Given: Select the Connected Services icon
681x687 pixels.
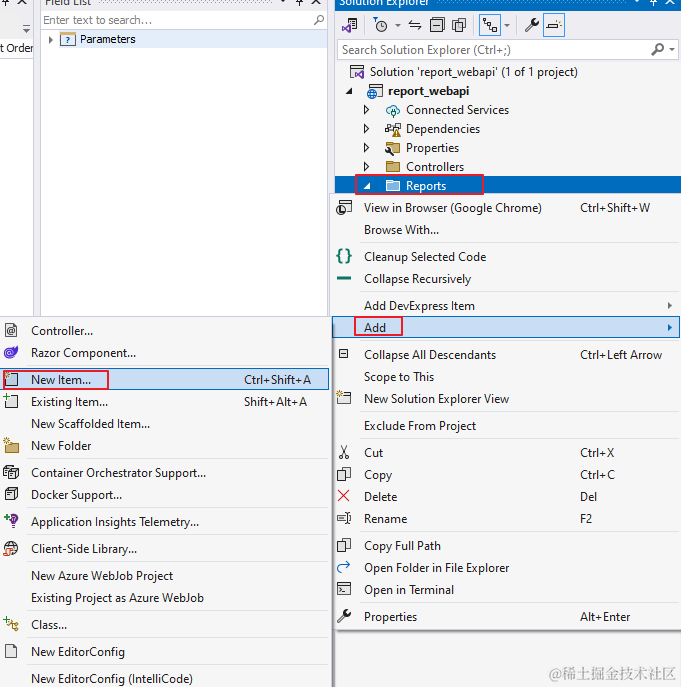Looking at the screenshot, I should [x=393, y=110].
